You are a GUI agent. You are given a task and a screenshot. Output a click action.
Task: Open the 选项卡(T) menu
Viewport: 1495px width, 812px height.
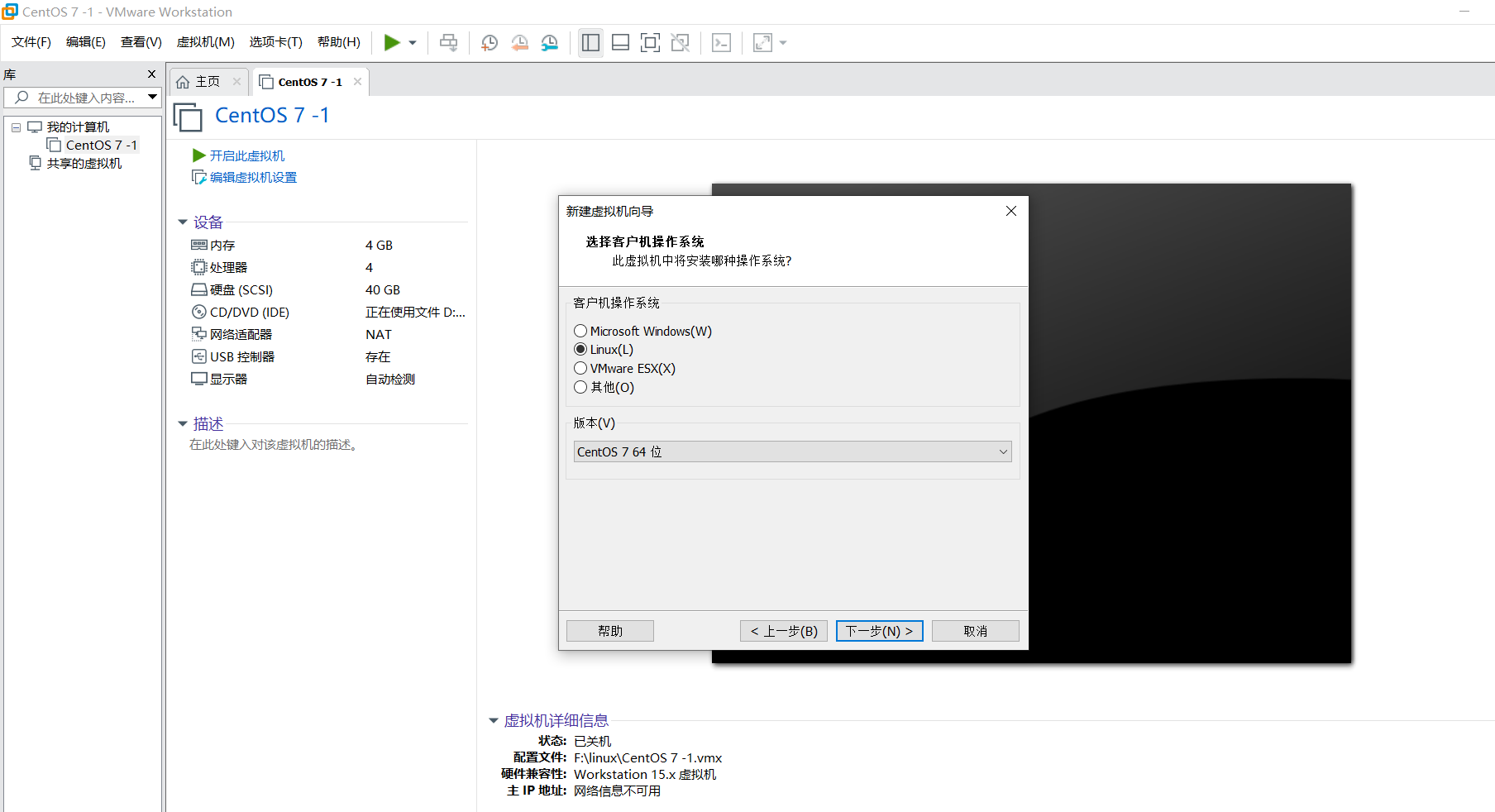(276, 42)
